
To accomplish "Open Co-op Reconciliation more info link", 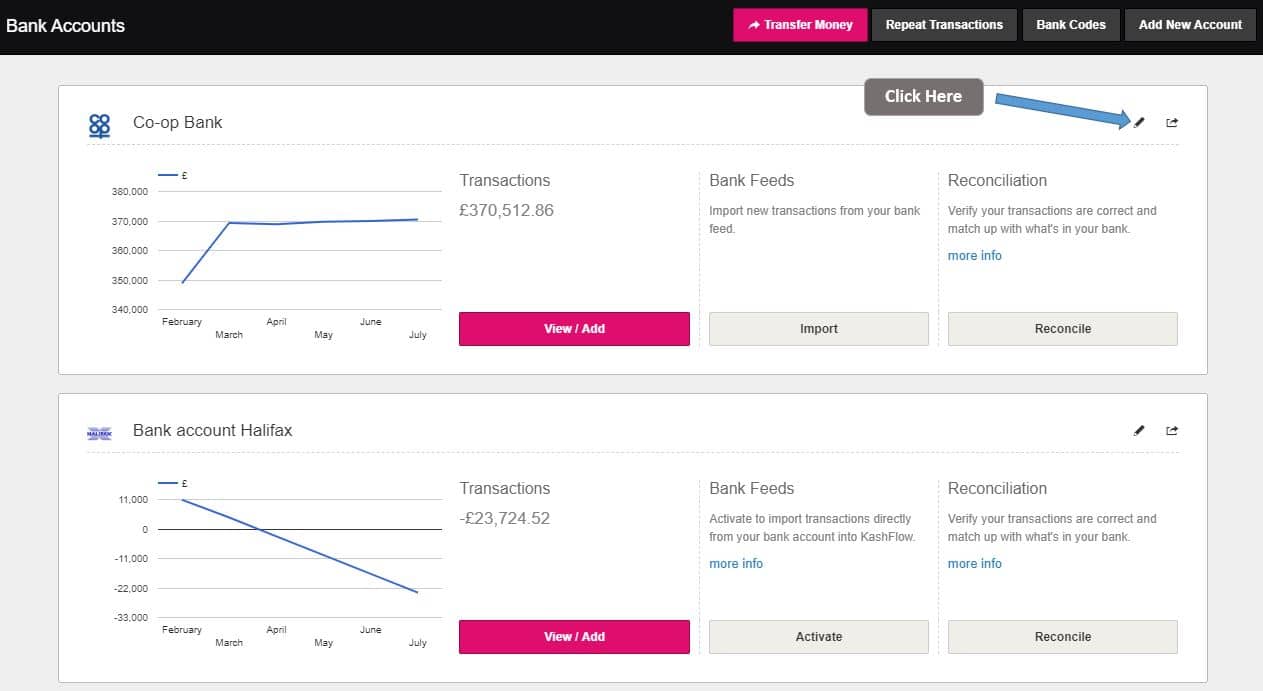I will (974, 256).
